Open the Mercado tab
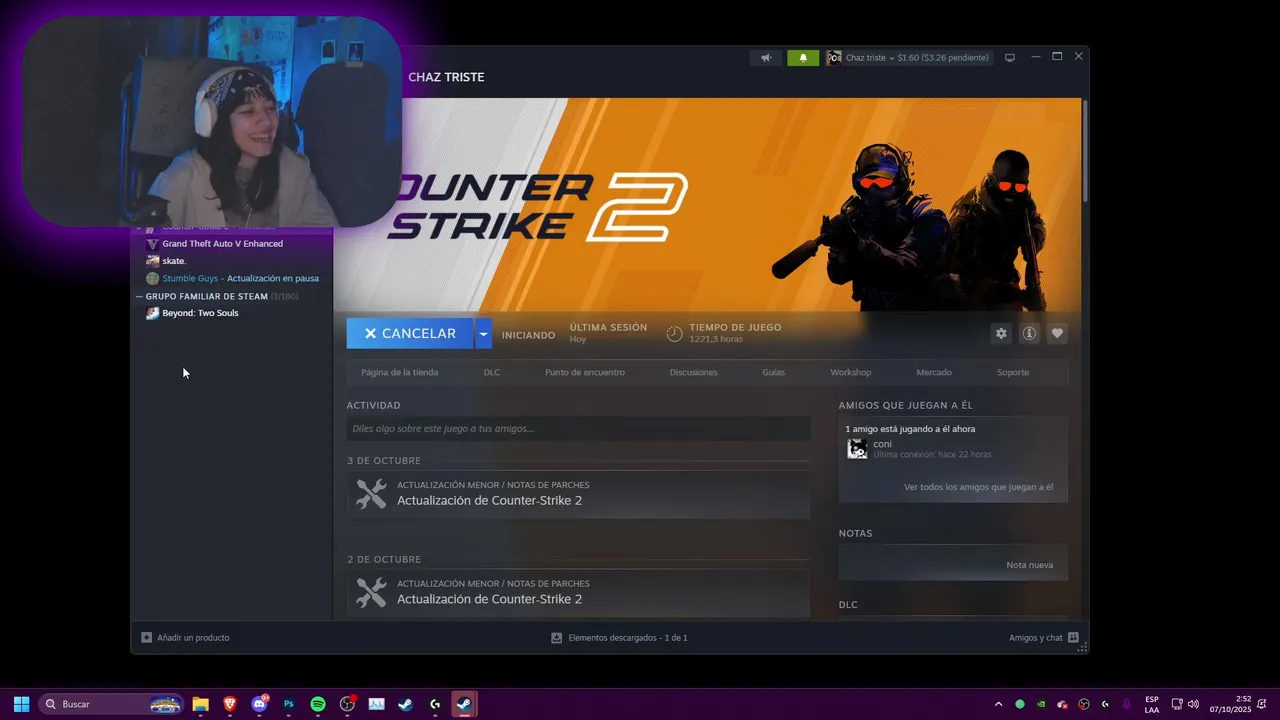Screen dimensions: 1280x720 934,372
